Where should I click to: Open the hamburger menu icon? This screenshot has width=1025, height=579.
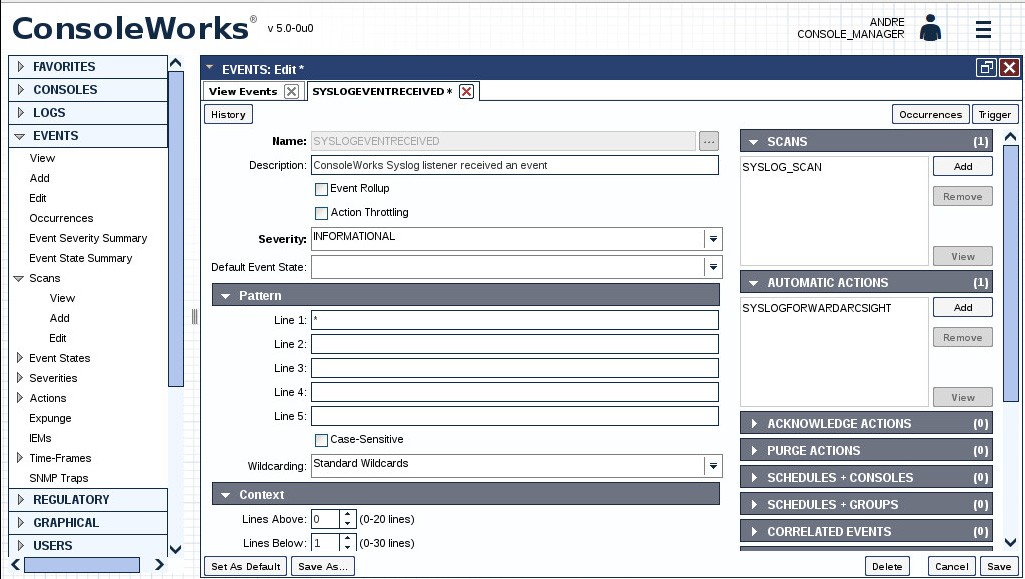[x=983, y=29]
